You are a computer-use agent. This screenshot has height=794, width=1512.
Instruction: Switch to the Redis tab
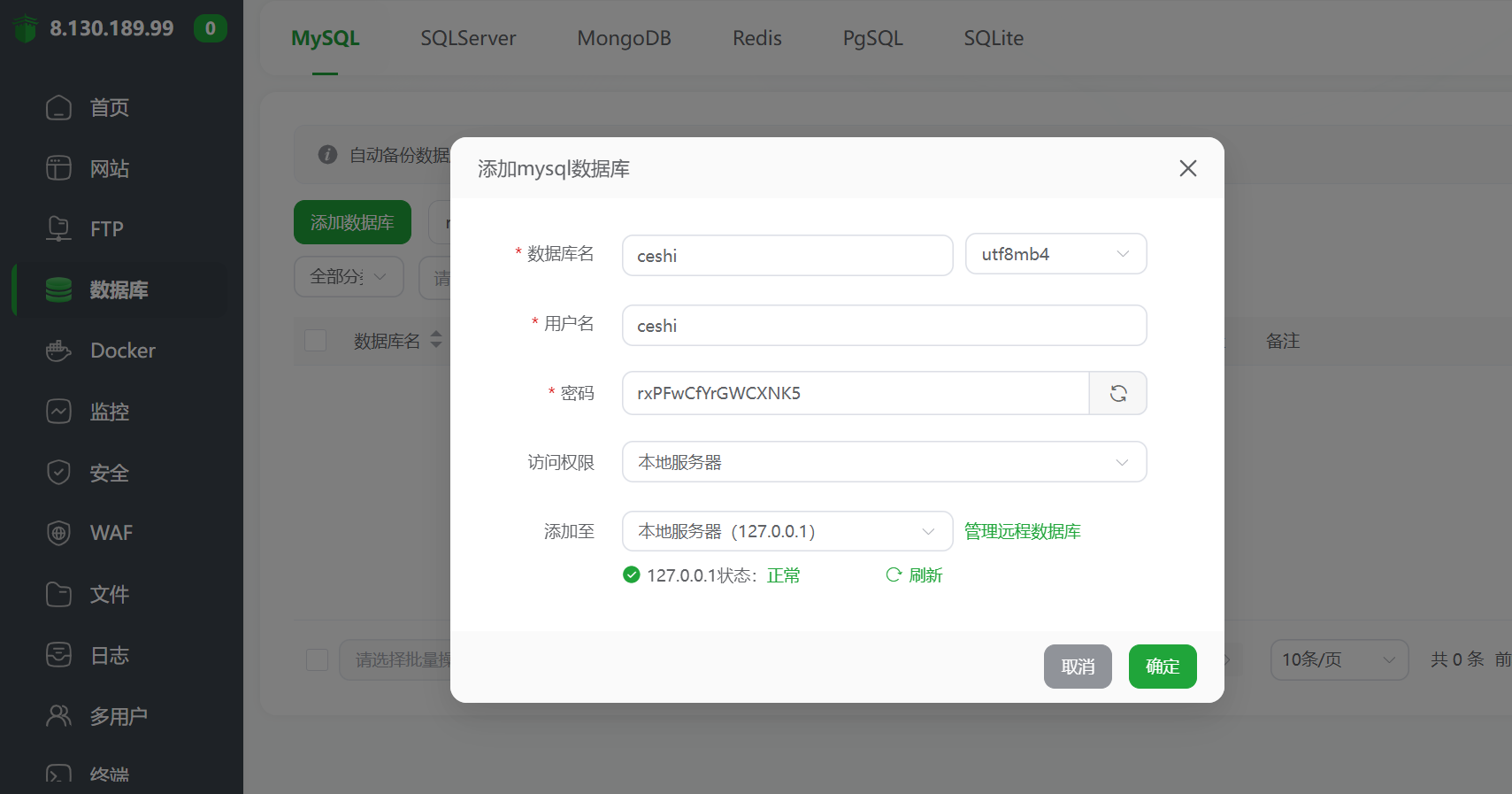point(757,38)
